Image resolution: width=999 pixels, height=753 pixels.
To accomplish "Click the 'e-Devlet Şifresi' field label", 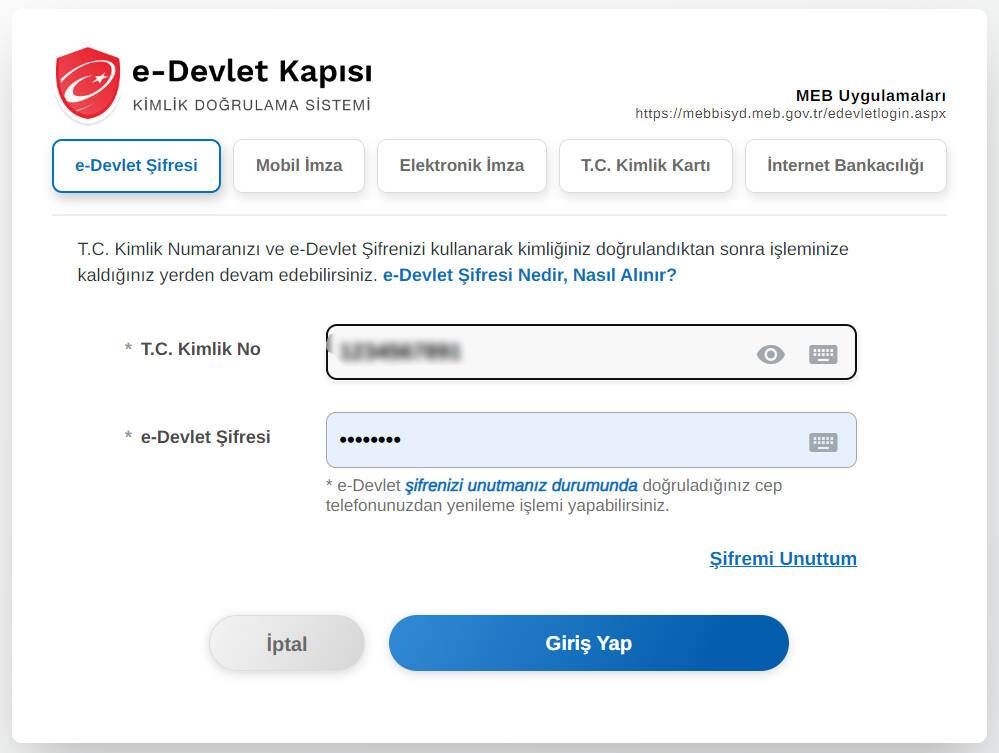I will point(205,437).
